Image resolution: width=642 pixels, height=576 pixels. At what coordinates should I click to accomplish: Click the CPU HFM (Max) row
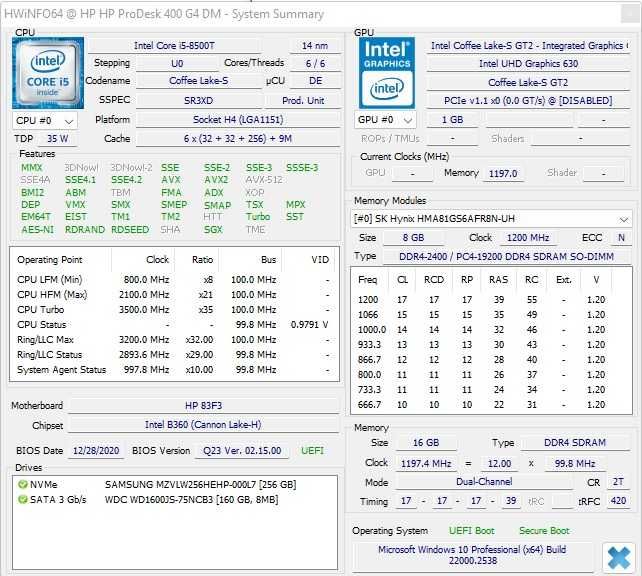(x=174, y=295)
